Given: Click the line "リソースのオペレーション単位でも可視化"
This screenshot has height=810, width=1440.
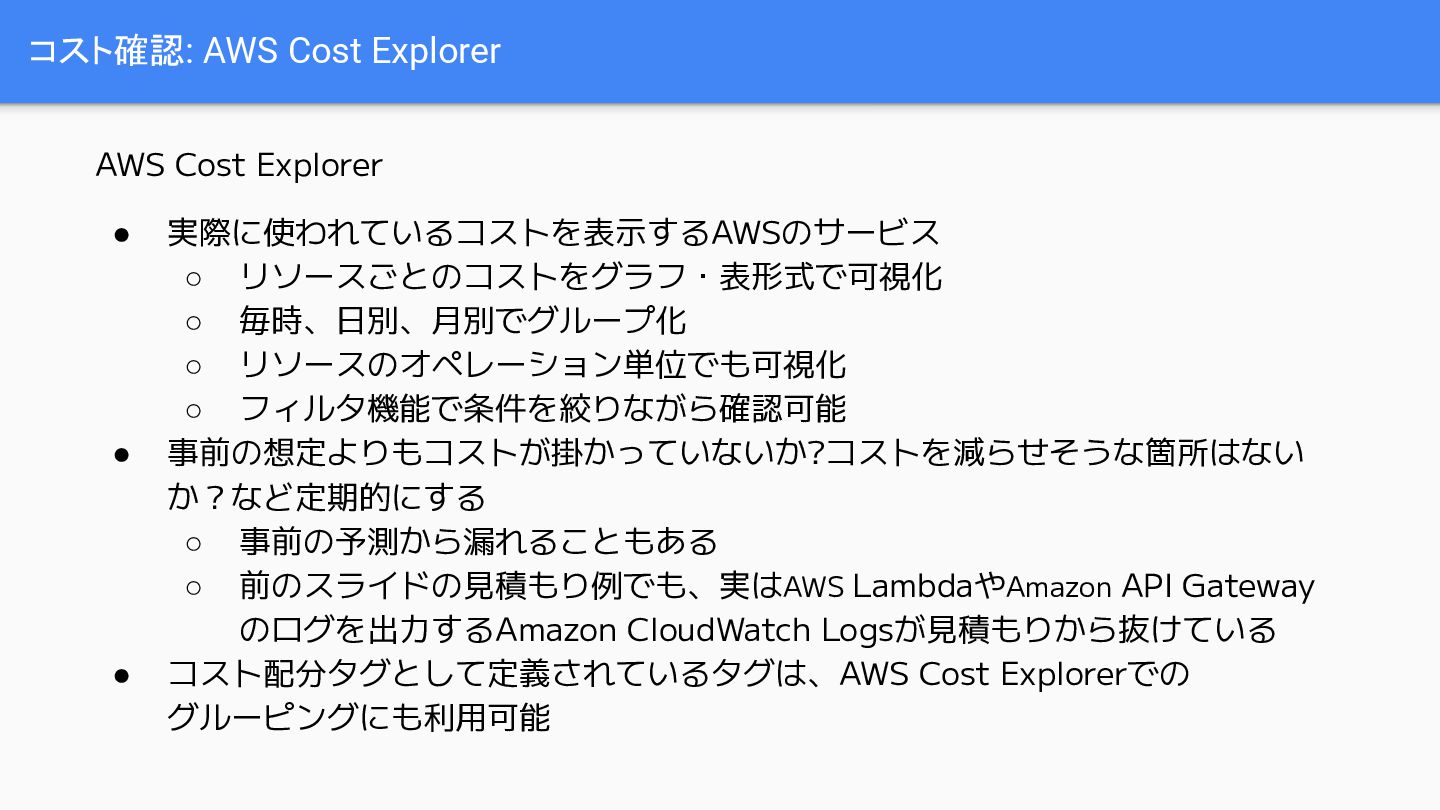Looking at the screenshot, I should pyautogui.click(x=543, y=365).
